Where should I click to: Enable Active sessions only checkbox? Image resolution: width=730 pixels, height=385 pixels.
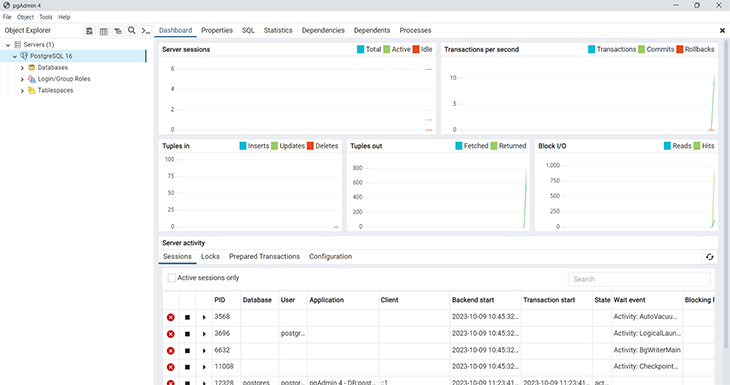click(171, 278)
